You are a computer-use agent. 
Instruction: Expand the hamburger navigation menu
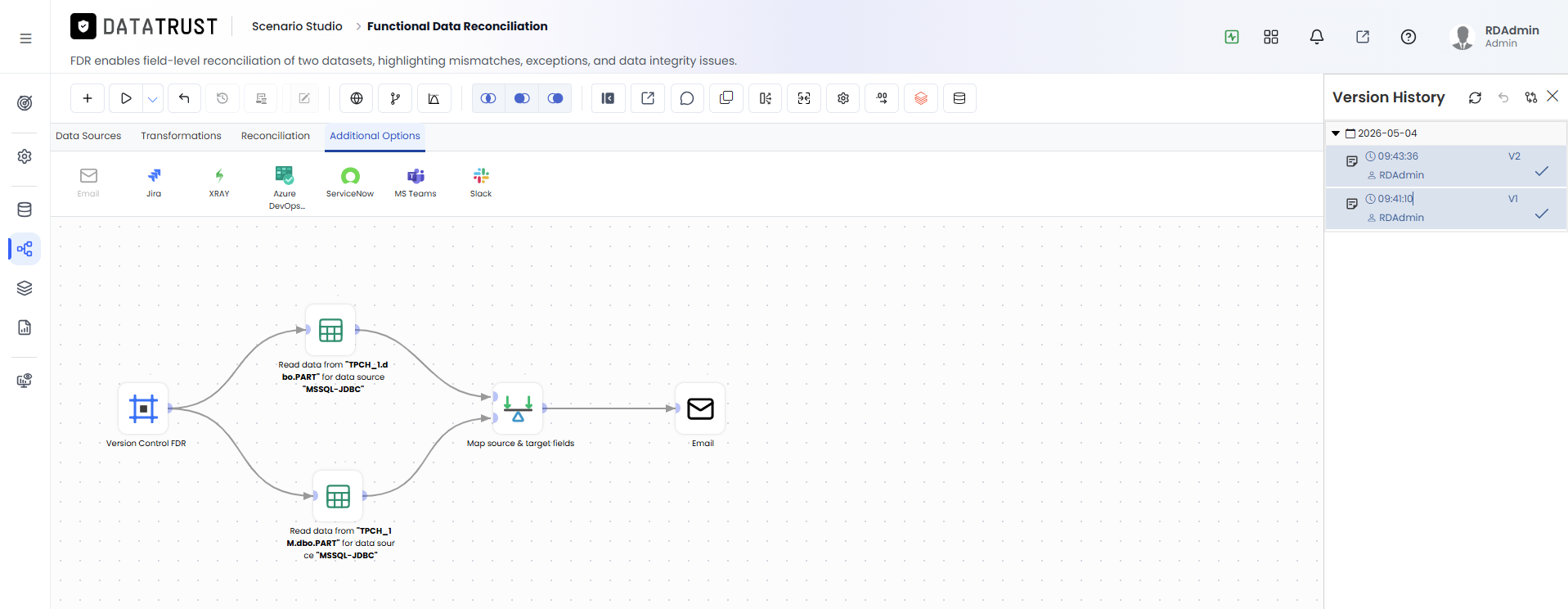pyautogui.click(x=26, y=38)
